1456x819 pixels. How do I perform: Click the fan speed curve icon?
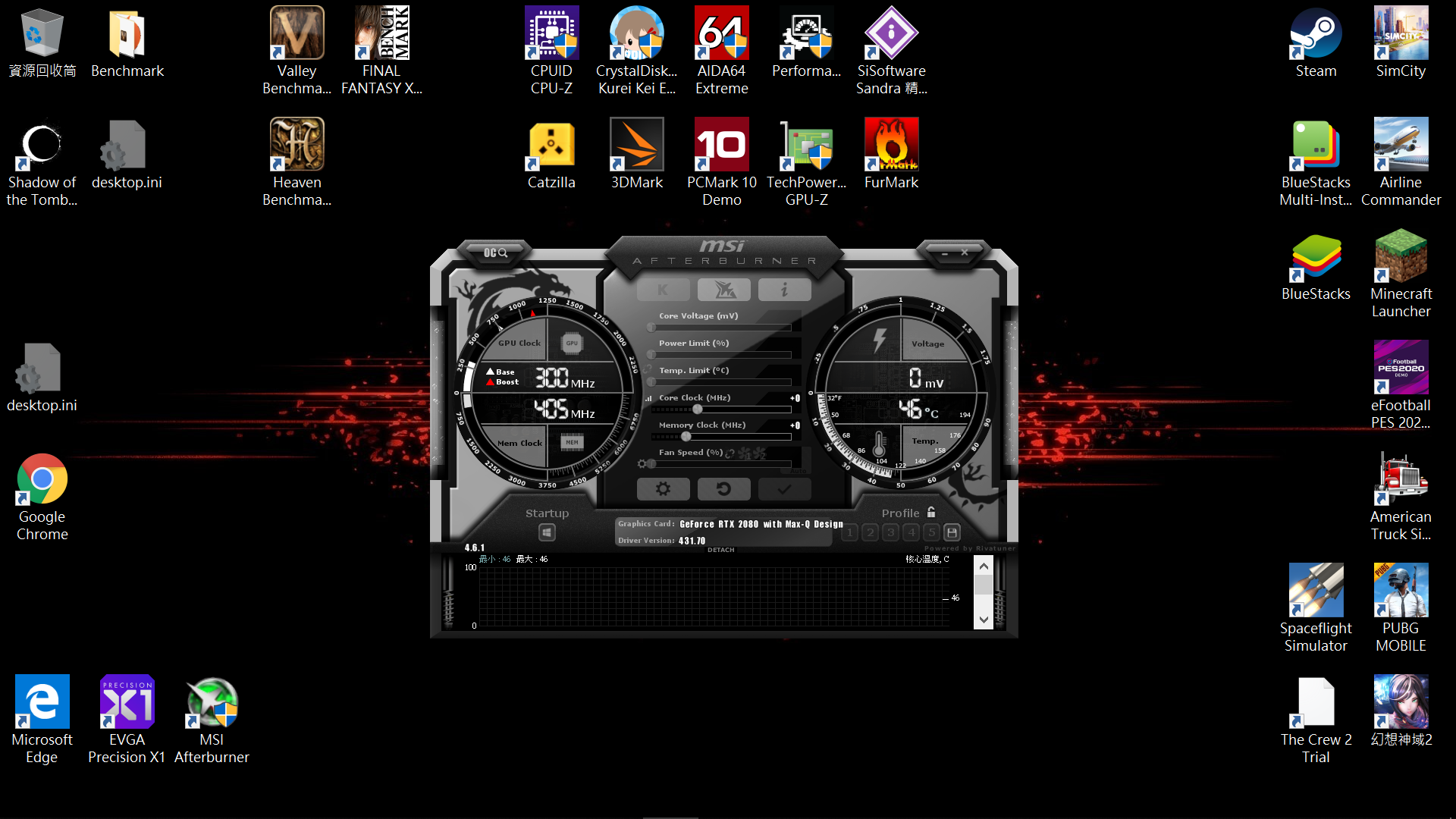[642, 463]
